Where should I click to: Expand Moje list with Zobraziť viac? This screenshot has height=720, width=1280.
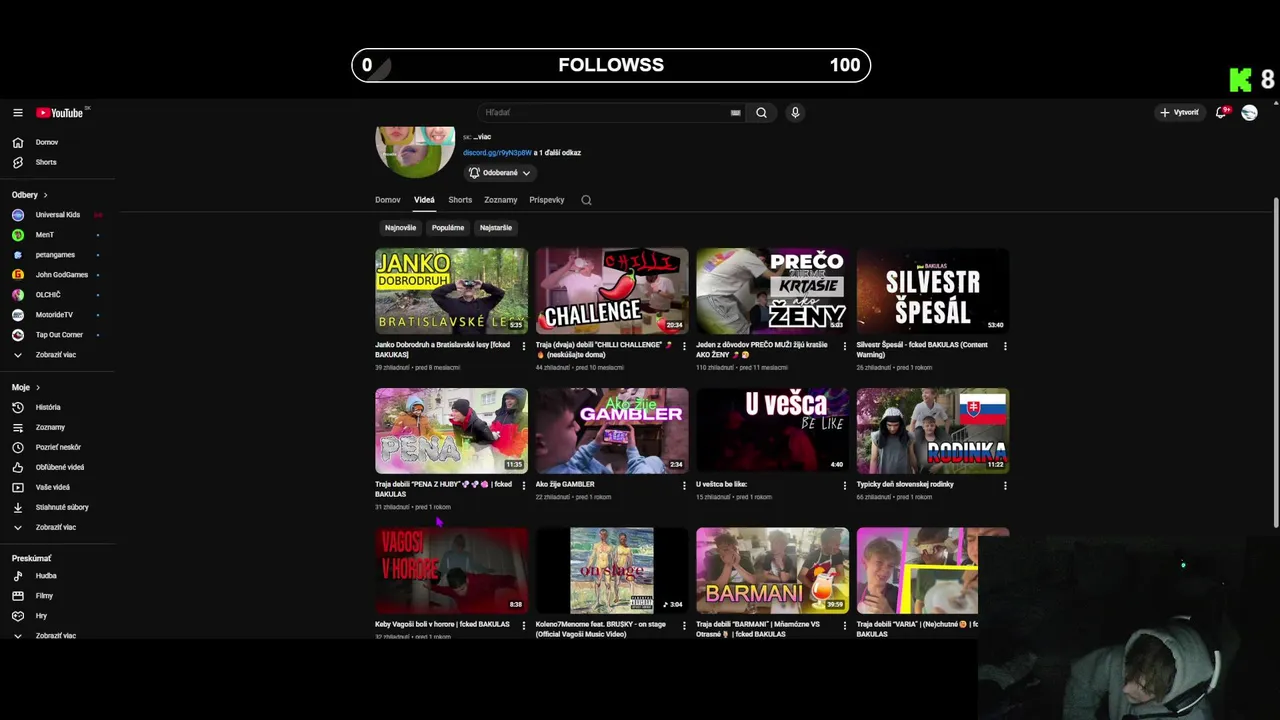point(58,527)
